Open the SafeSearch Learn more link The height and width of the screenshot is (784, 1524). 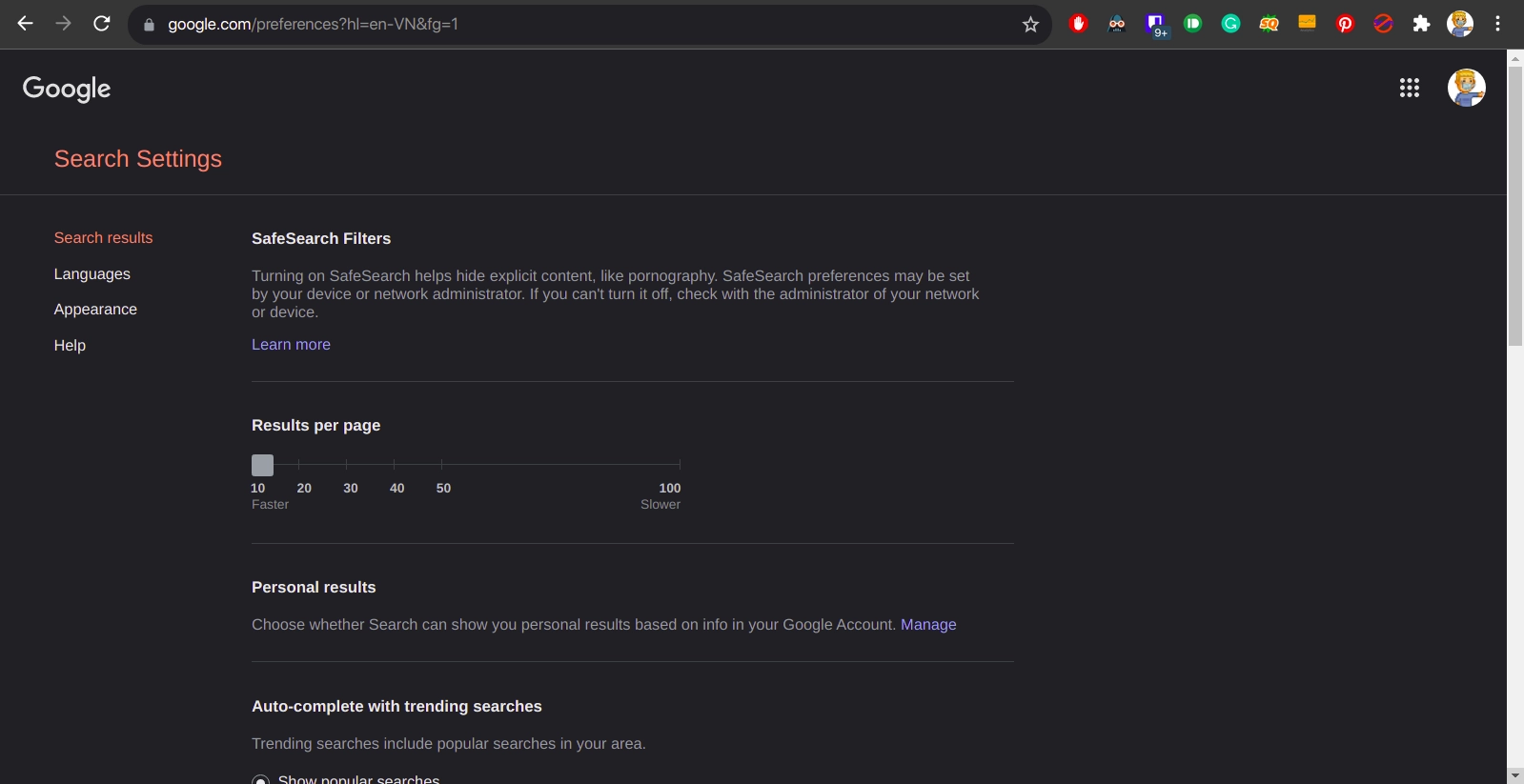[x=291, y=344]
